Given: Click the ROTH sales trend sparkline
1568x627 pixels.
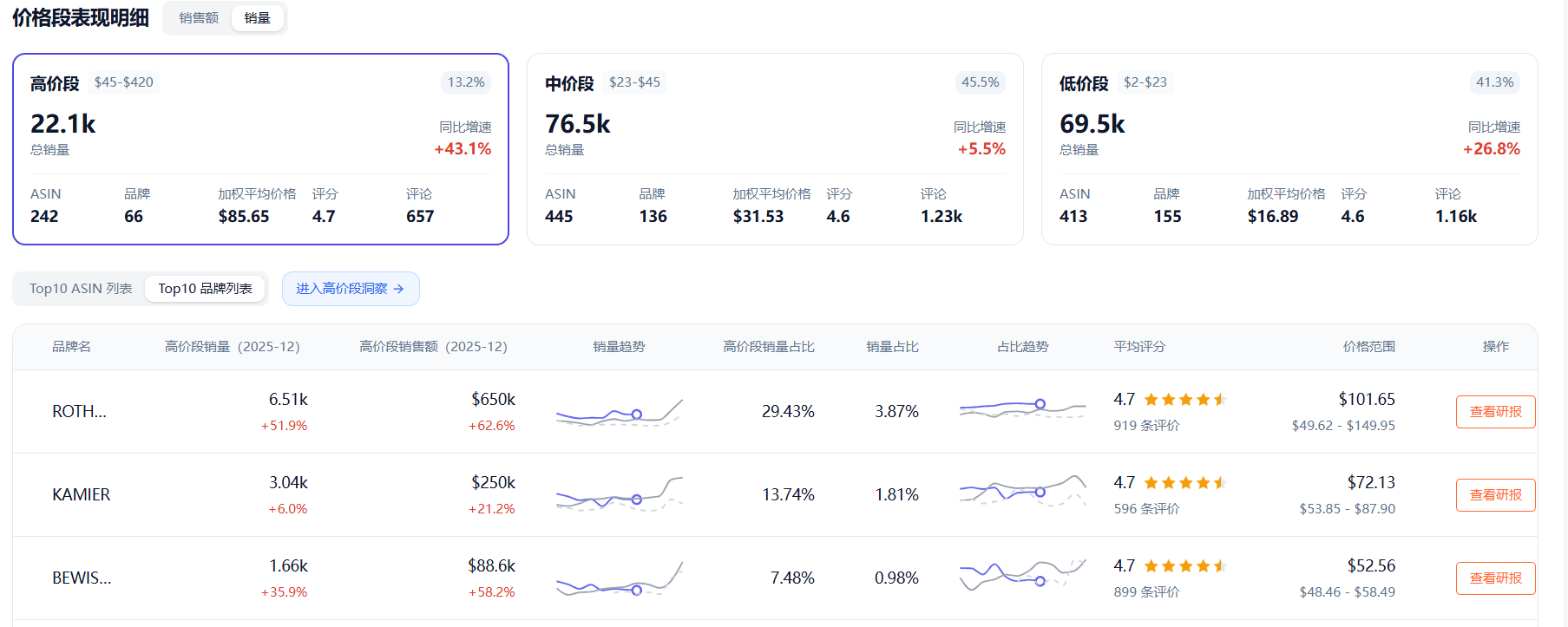Looking at the screenshot, I should pyautogui.click(x=620, y=412).
